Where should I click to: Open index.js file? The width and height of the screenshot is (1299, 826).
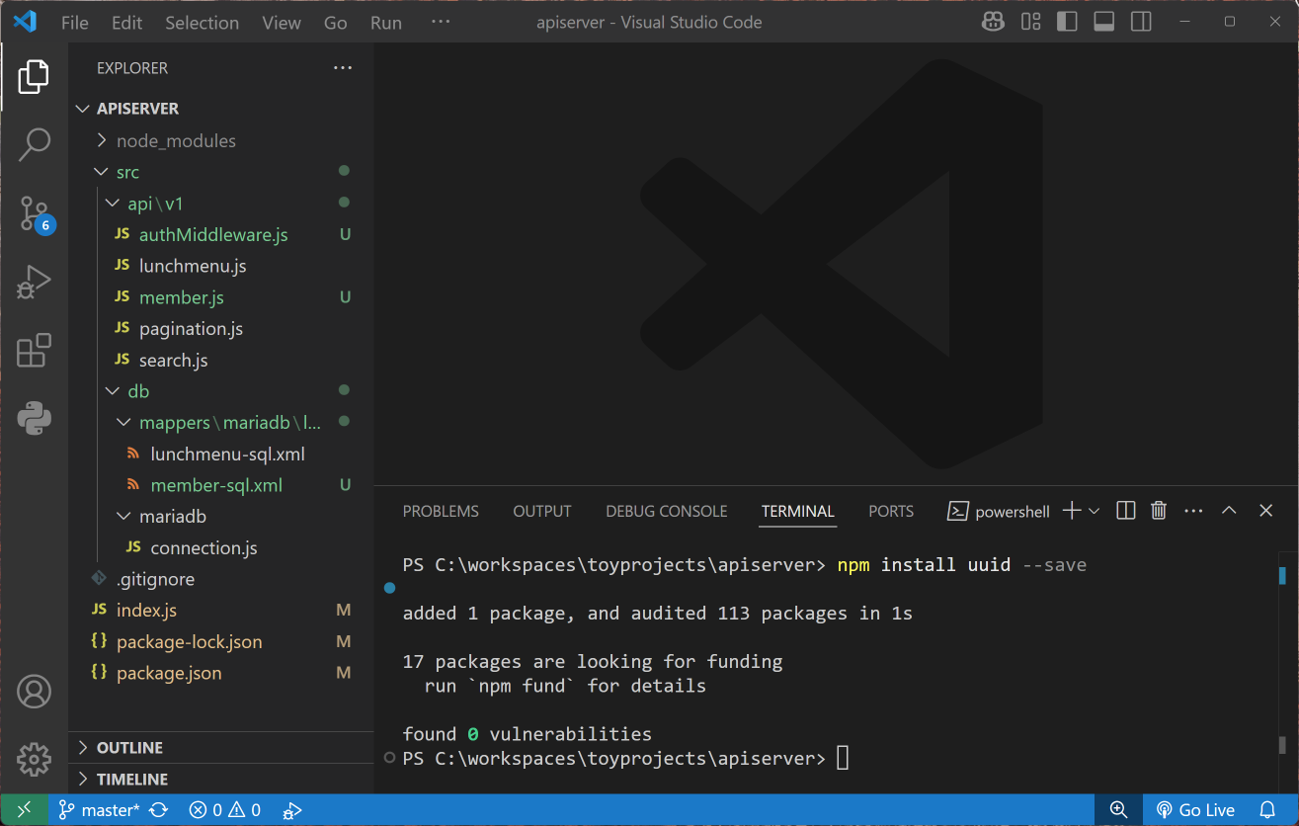pyautogui.click(x=221, y=610)
